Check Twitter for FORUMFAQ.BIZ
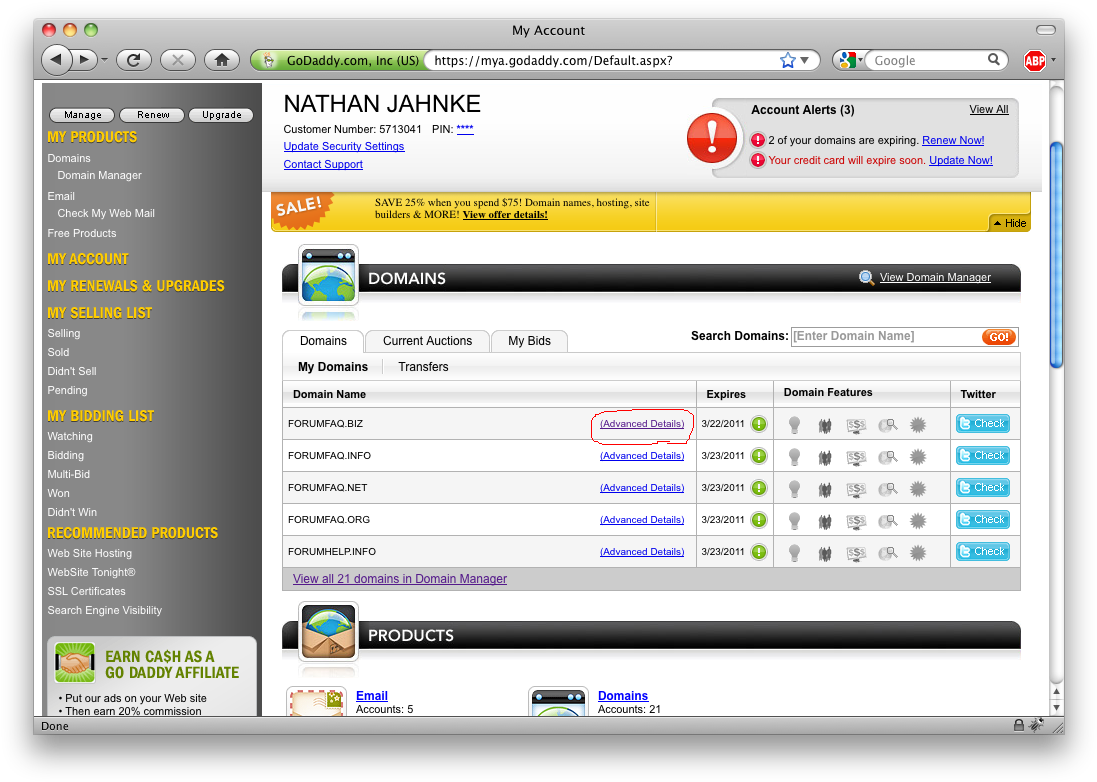Image resolution: width=1097 pixels, height=782 pixels. (982, 423)
